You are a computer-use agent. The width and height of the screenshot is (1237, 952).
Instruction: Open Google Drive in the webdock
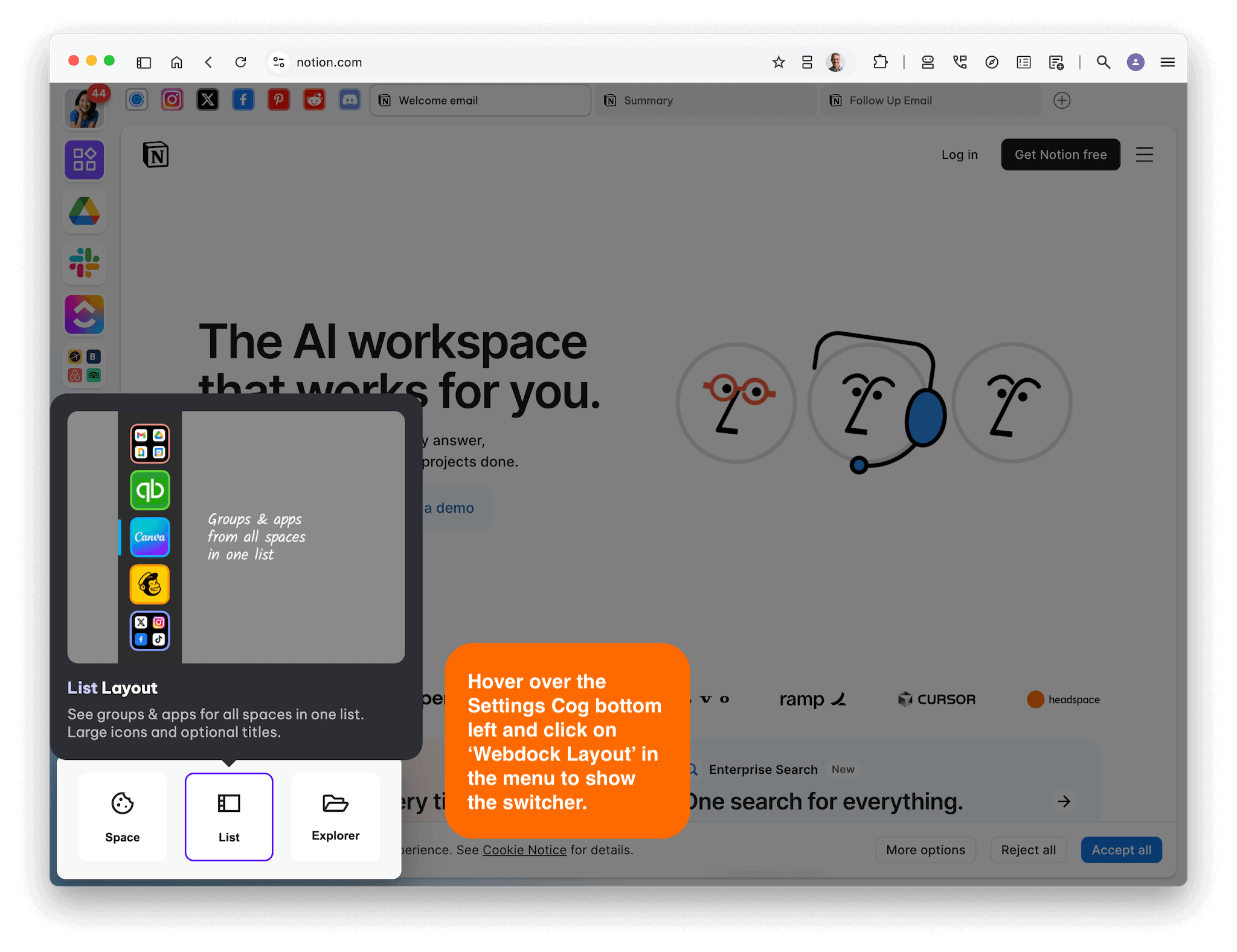tap(85, 211)
